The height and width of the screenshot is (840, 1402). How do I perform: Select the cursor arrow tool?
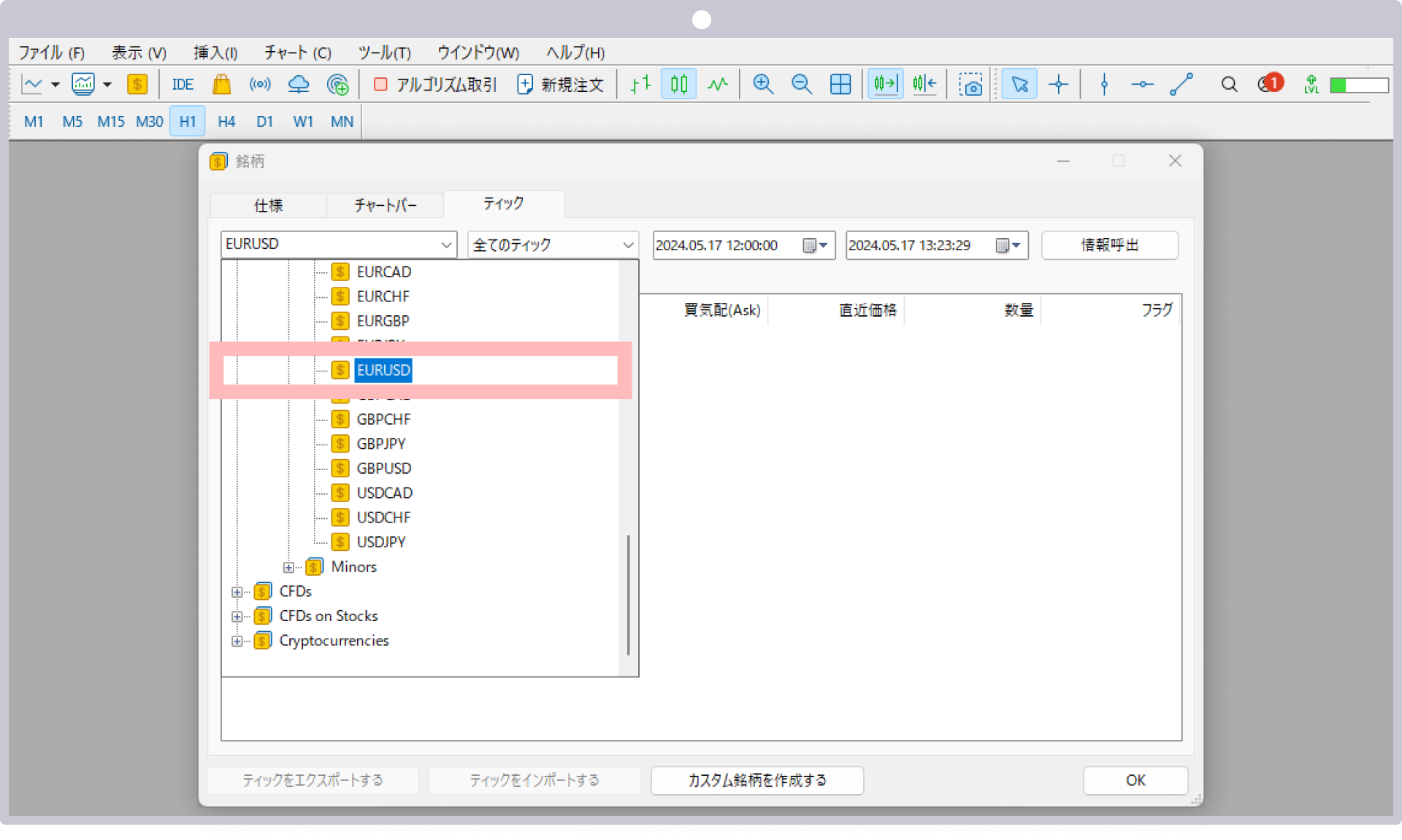click(1019, 85)
